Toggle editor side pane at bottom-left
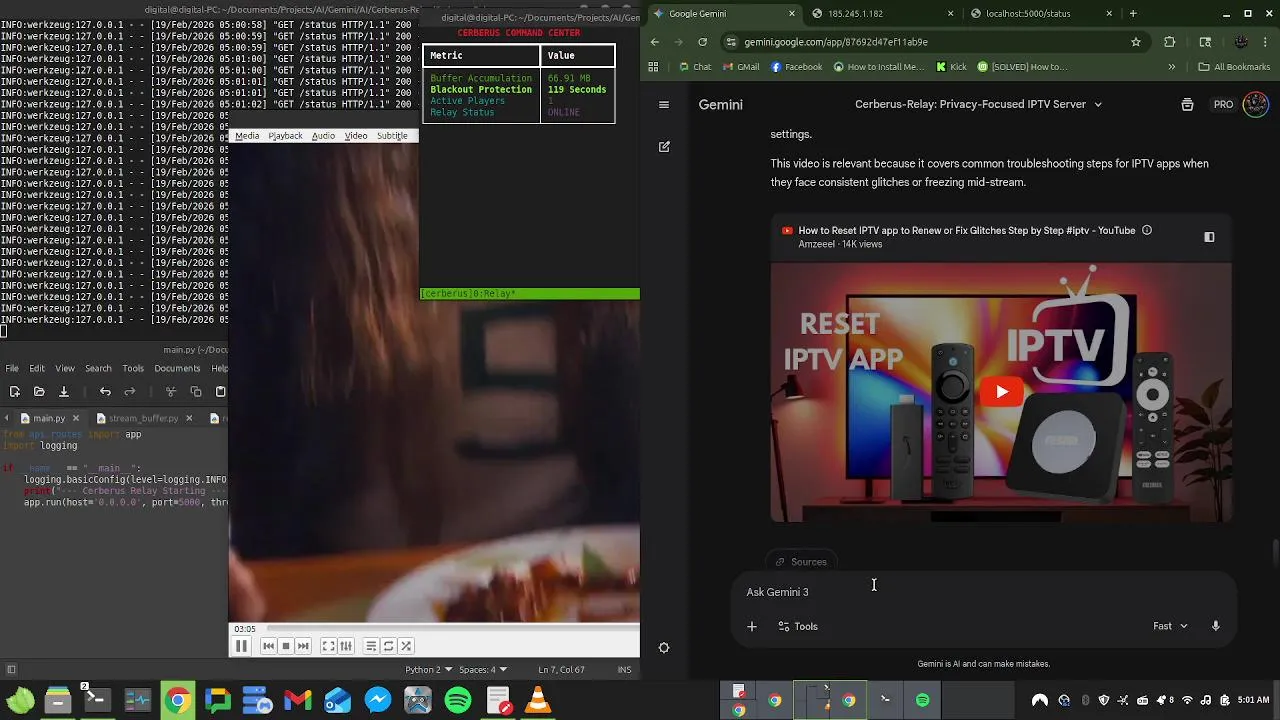The width and height of the screenshot is (1280, 720). coord(11,669)
